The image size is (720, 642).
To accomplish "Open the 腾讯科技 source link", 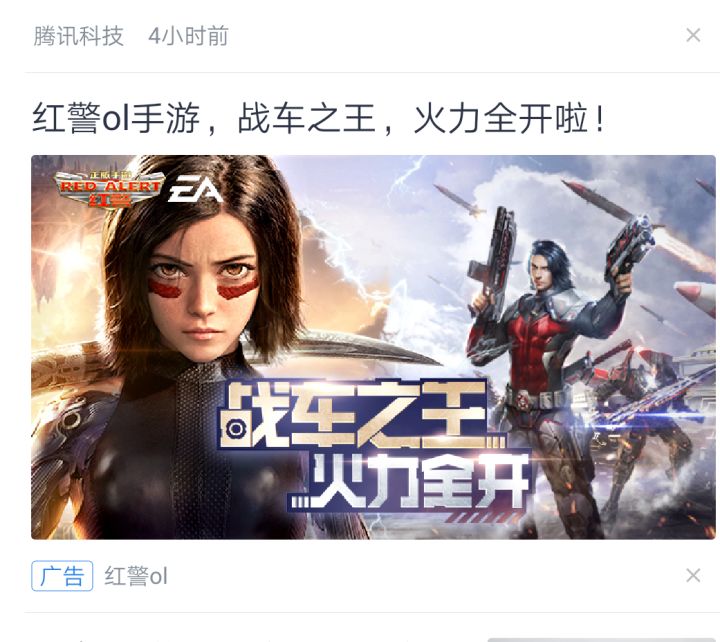I will point(79,36).
